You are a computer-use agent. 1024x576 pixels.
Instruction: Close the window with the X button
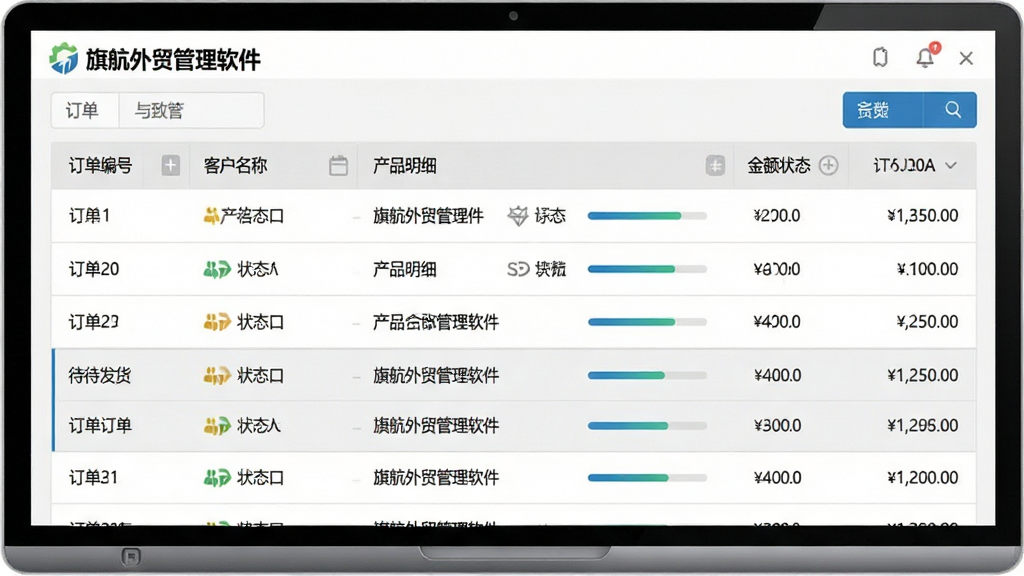coord(966,58)
